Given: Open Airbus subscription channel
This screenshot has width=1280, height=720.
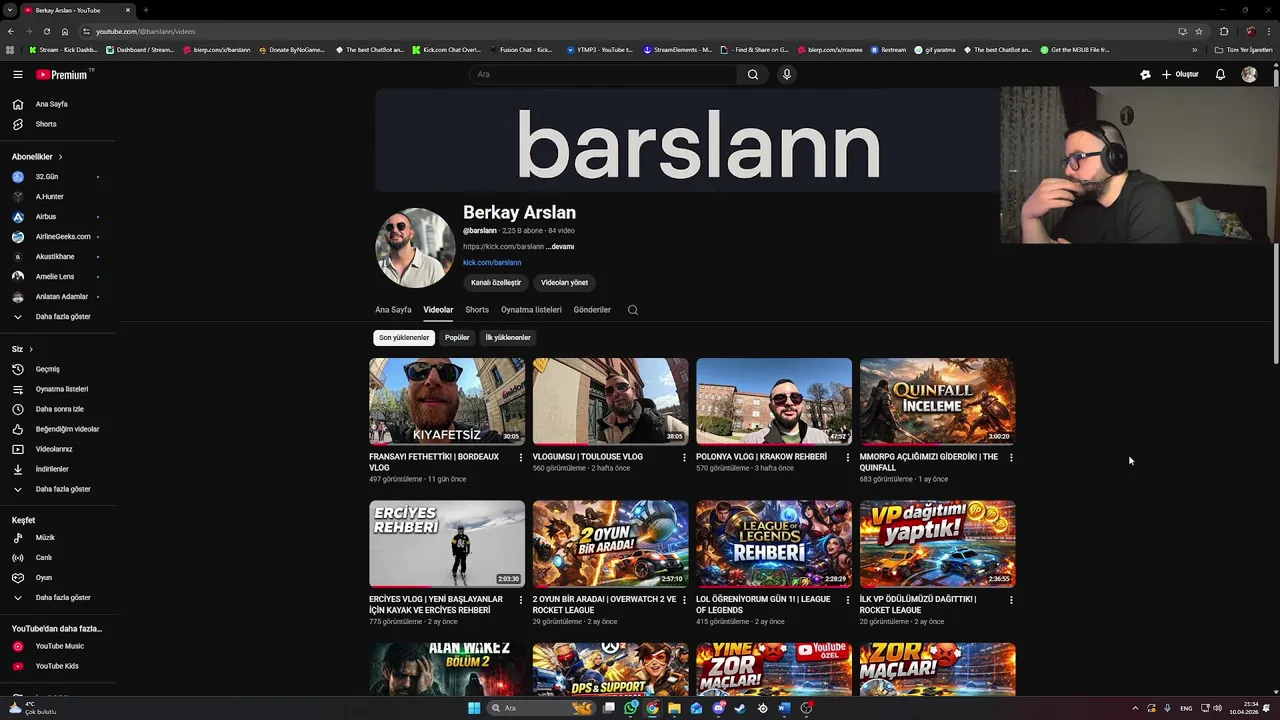Looking at the screenshot, I should (57, 217).
